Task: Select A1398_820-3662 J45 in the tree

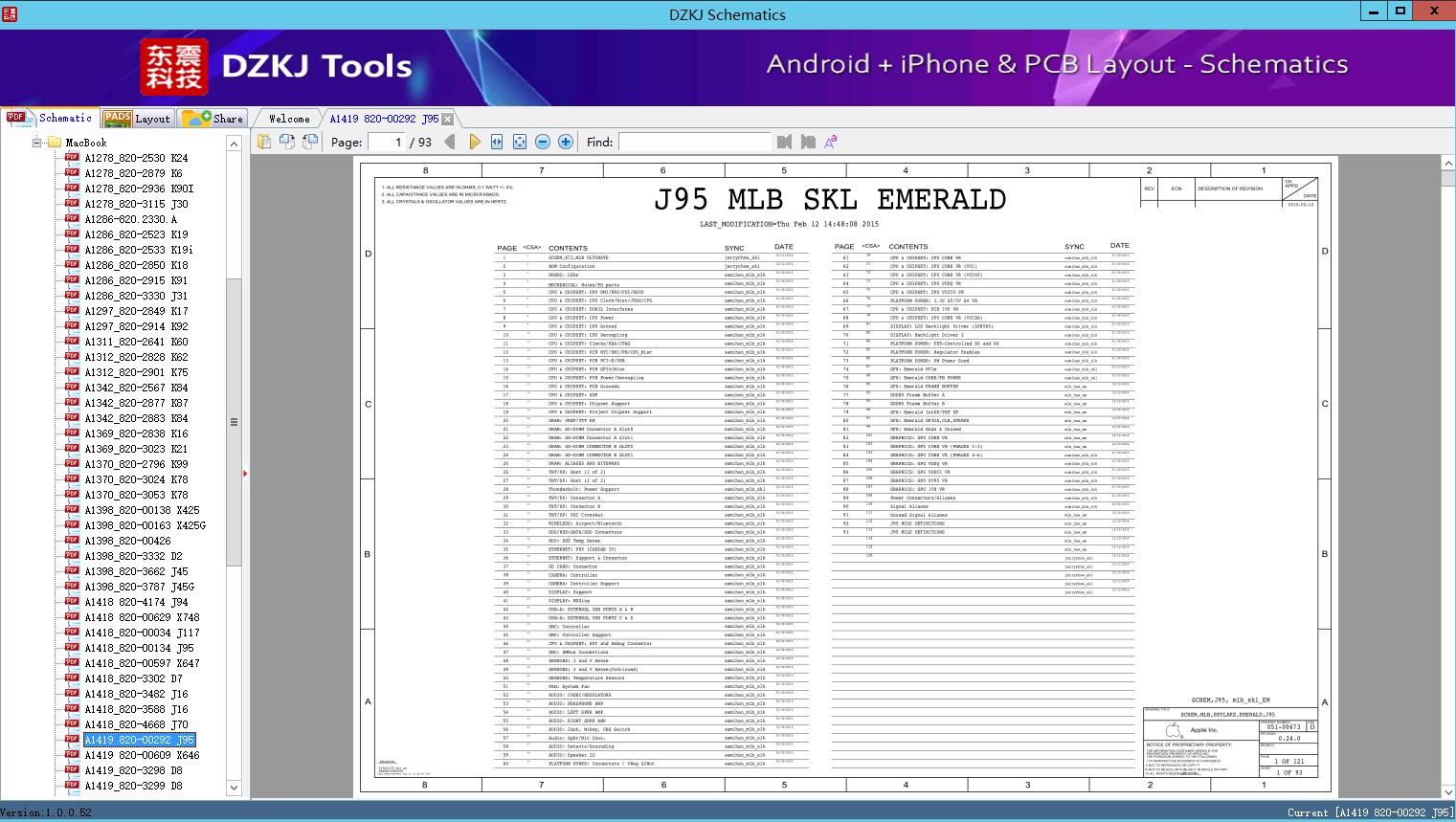Action: [x=136, y=571]
